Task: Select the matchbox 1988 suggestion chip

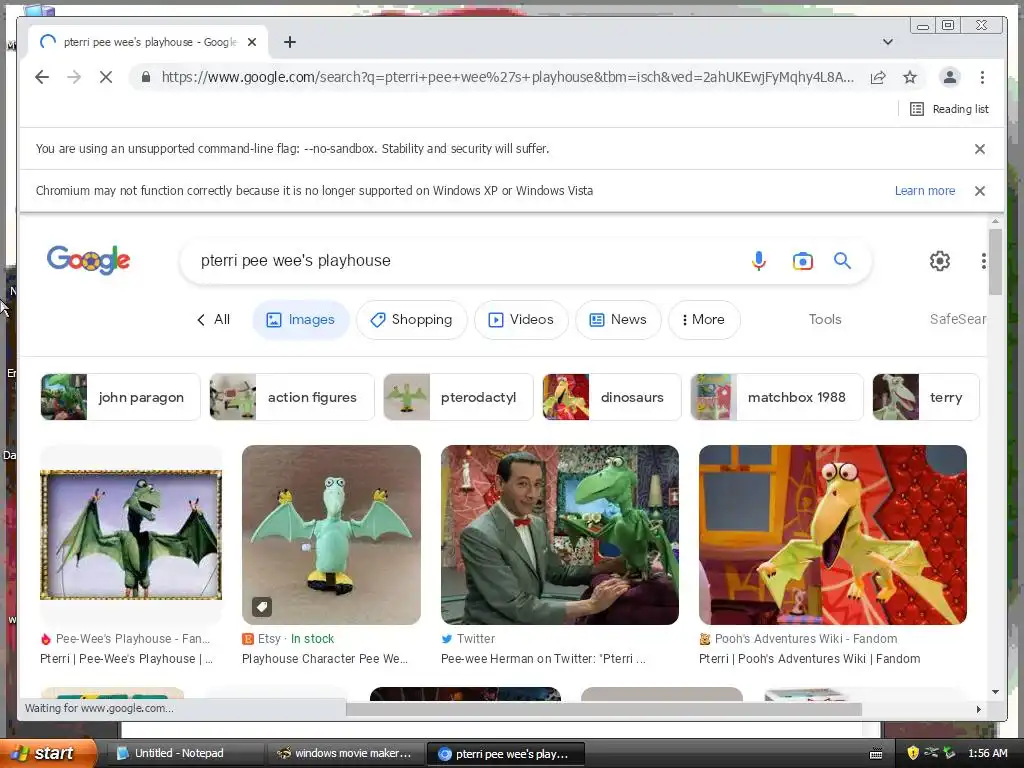Action: 776,397
